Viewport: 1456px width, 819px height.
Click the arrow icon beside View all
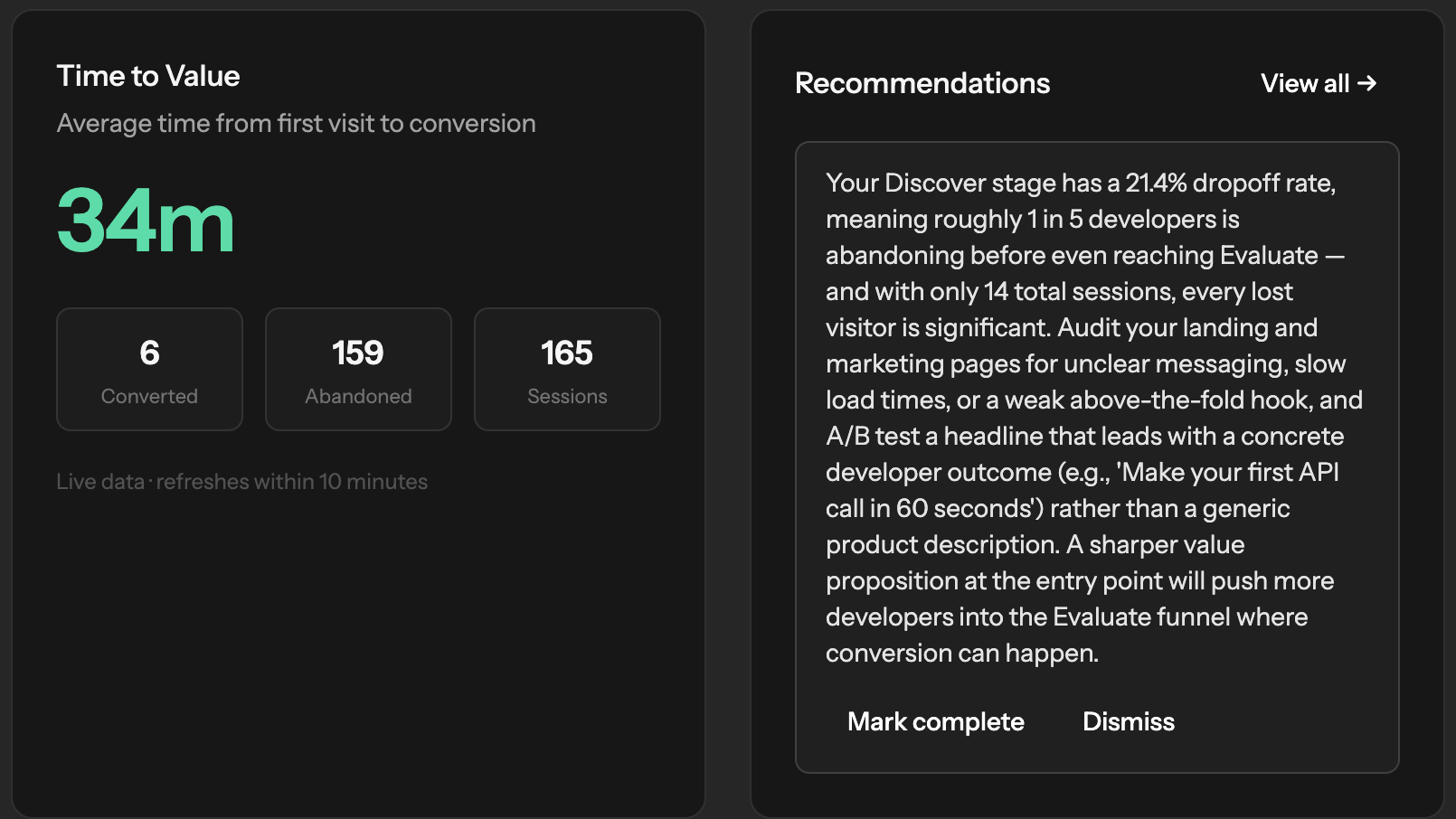point(1366,83)
